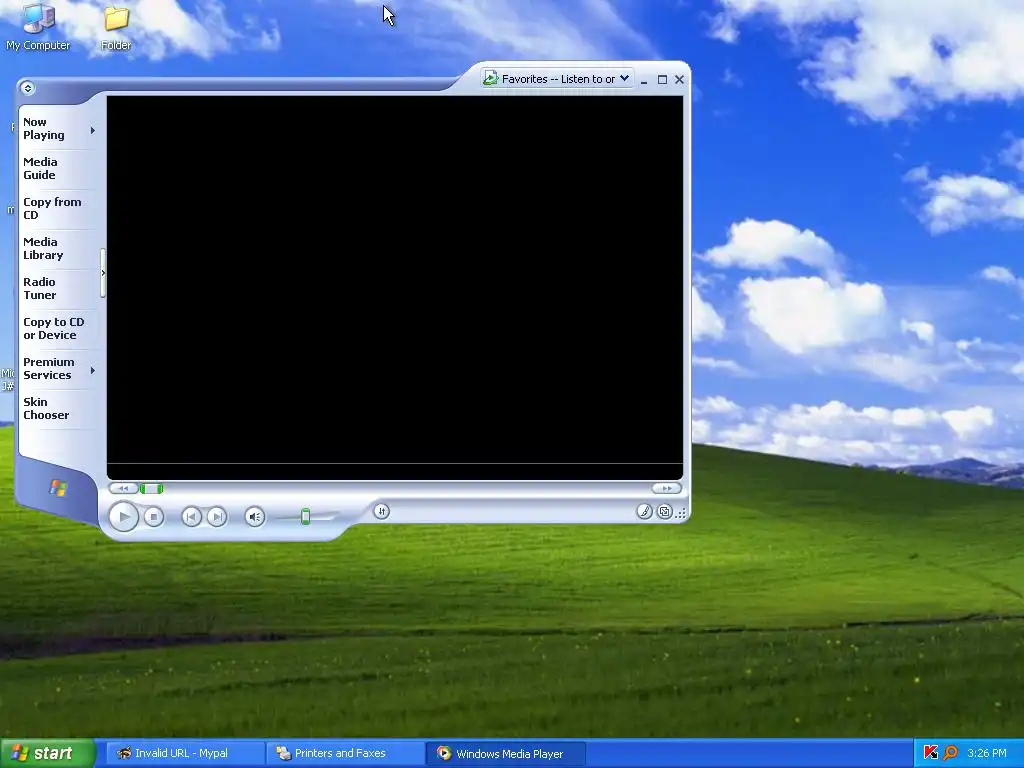
Task: Open the Favorites playlist dropdown
Action: click(624, 78)
